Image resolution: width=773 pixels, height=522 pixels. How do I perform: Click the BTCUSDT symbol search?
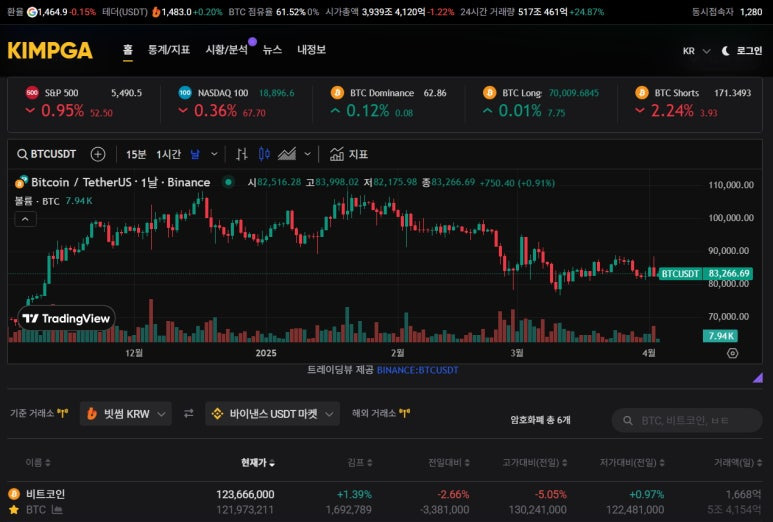point(47,154)
